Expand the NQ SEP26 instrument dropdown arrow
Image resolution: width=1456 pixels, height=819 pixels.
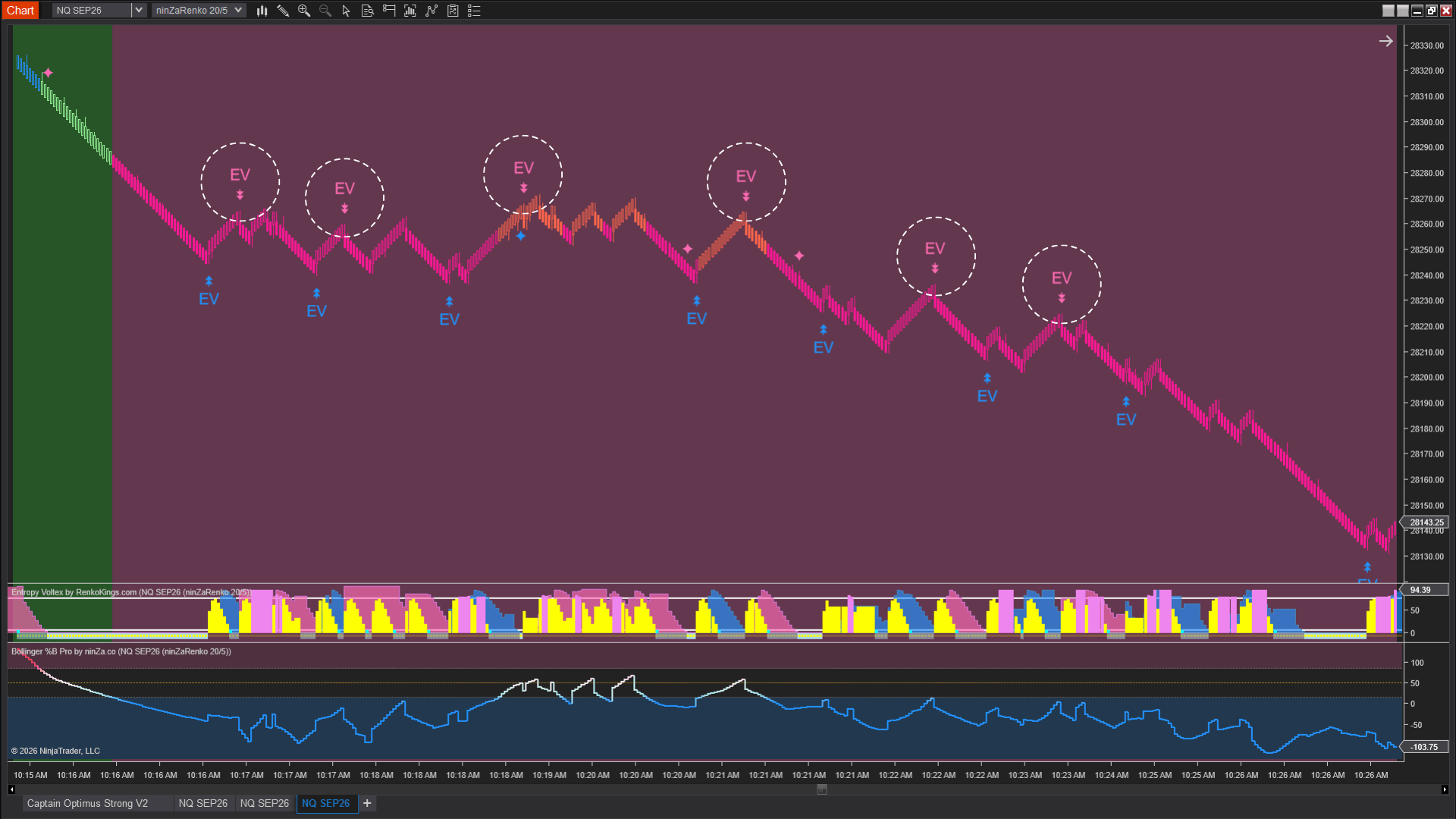pyautogui.click(x=139, y=11)
